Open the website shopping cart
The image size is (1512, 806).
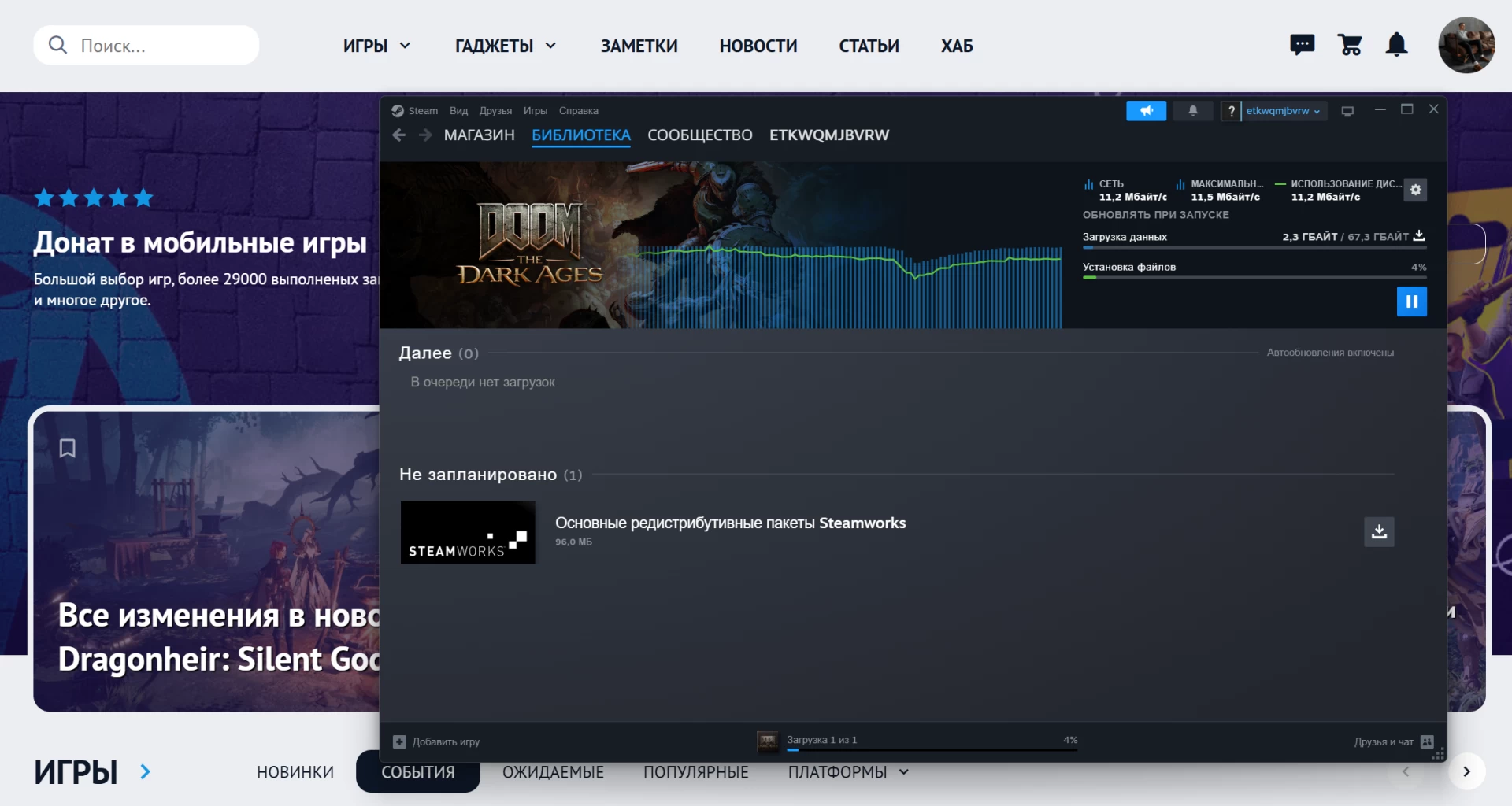1350,45
